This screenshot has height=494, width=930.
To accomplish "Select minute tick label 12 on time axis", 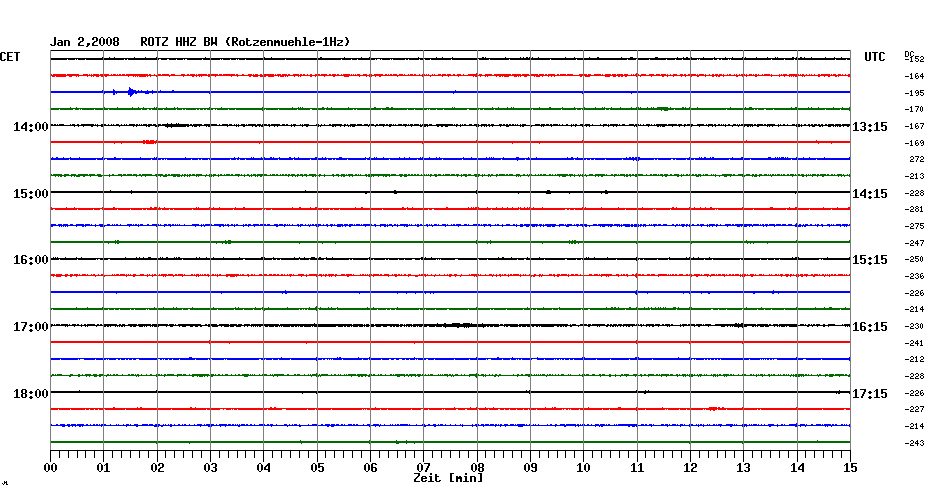I will pos(690,468).
